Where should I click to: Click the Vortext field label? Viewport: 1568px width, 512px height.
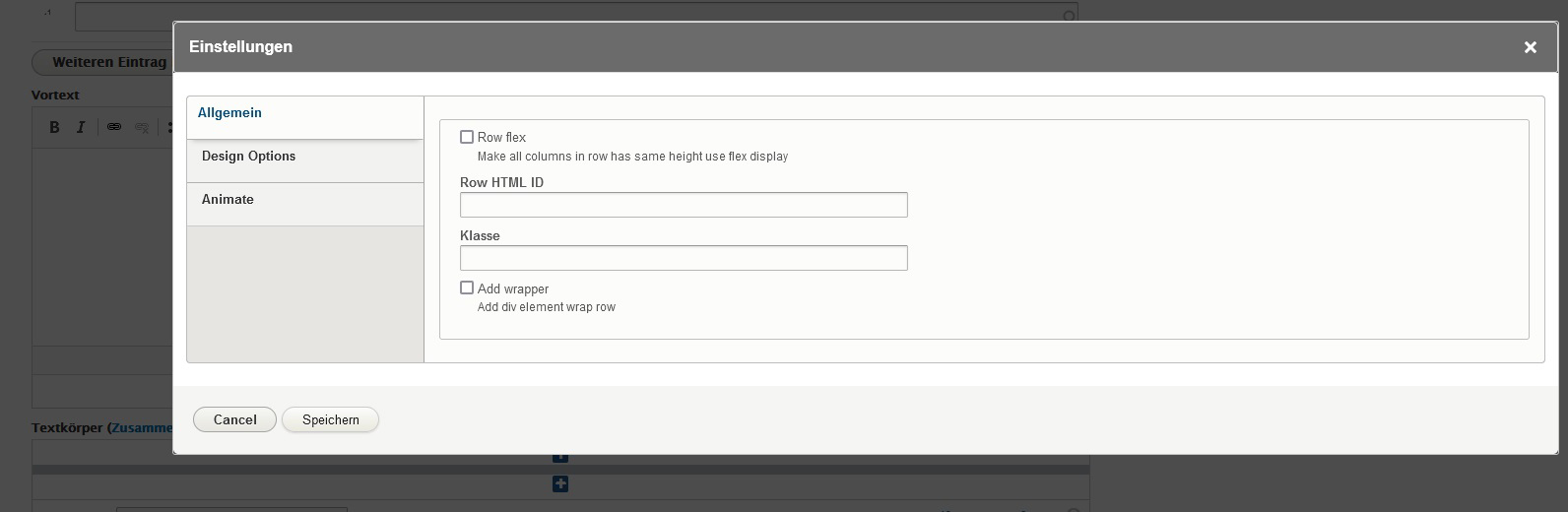[55, 96]
